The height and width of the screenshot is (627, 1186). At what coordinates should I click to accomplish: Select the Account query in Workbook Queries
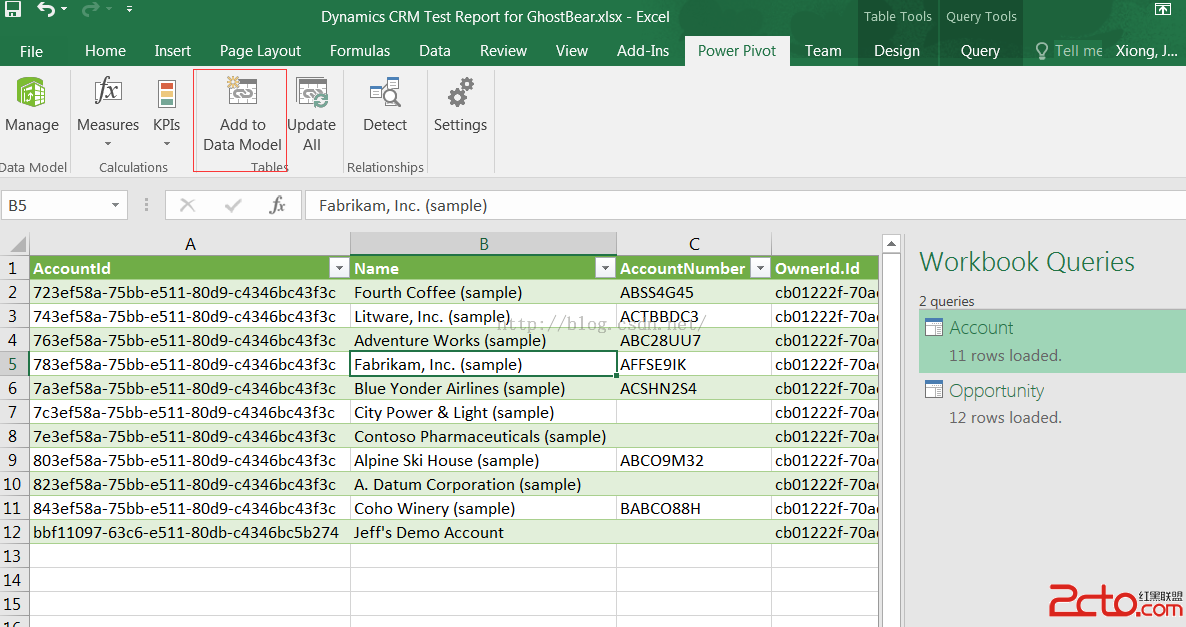1052,340
